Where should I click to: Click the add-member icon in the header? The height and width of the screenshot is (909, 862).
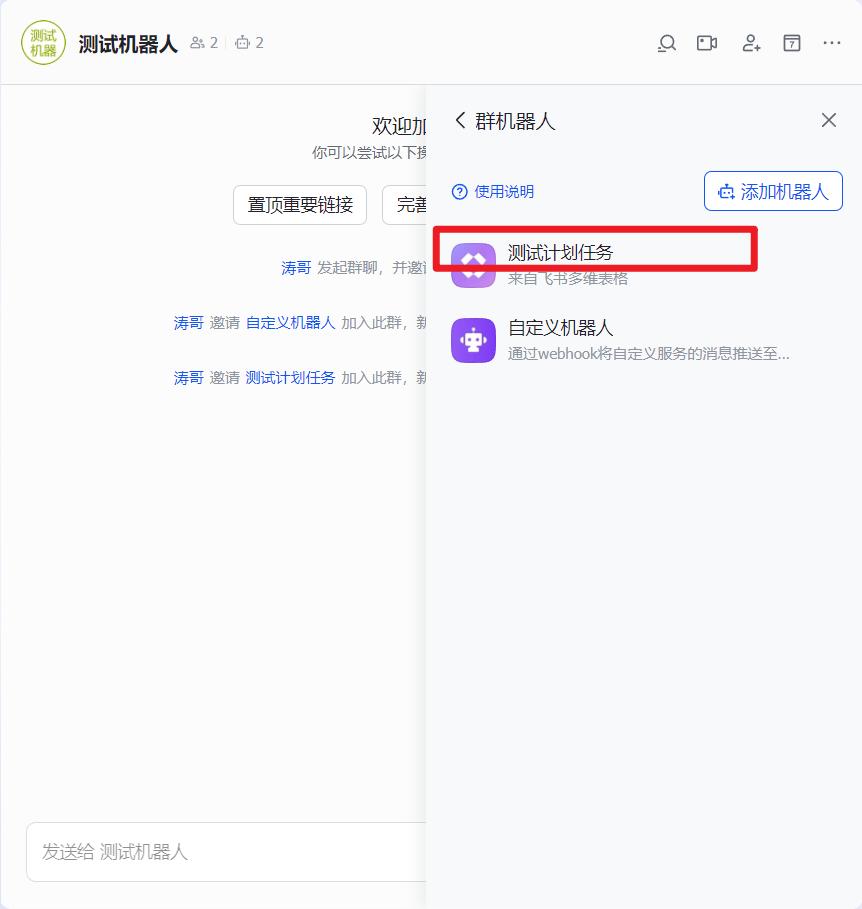click(x=751, y=43)
